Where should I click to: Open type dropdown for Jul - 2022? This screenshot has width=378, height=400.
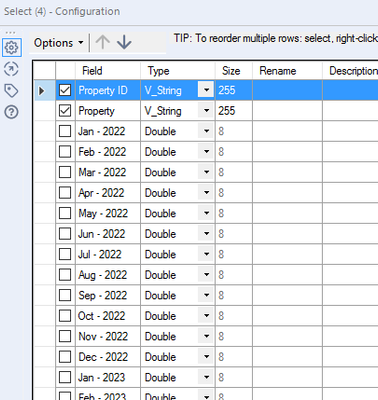(x=206, y=254)
